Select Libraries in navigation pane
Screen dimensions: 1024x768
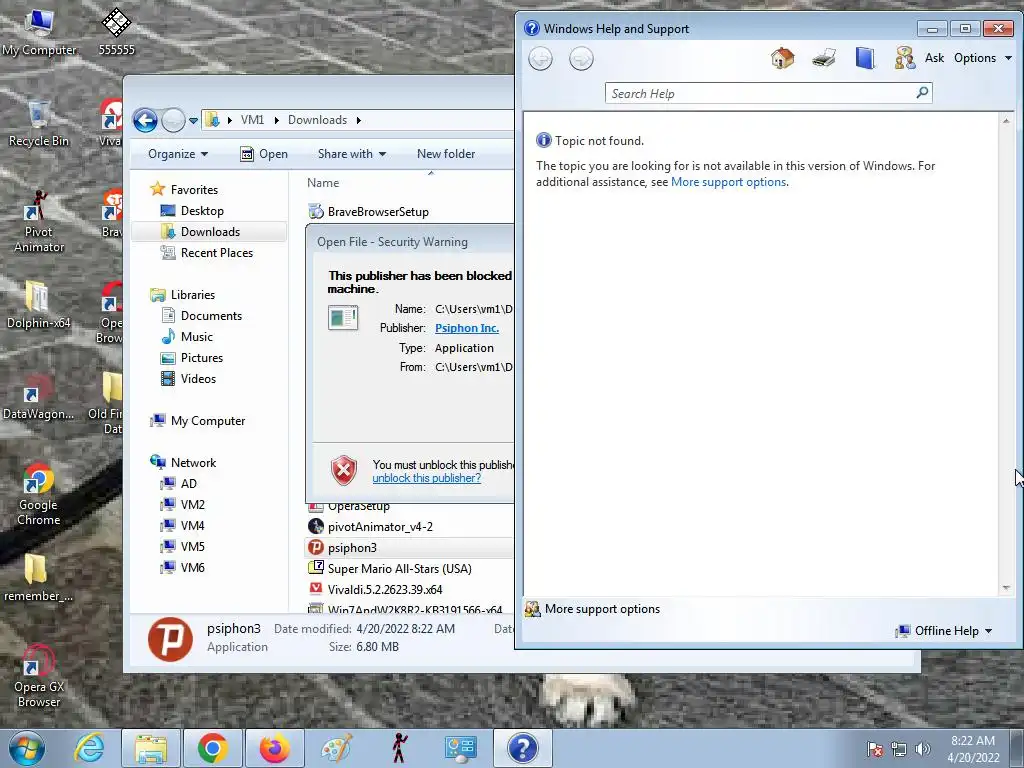click(x=193, y=295)
